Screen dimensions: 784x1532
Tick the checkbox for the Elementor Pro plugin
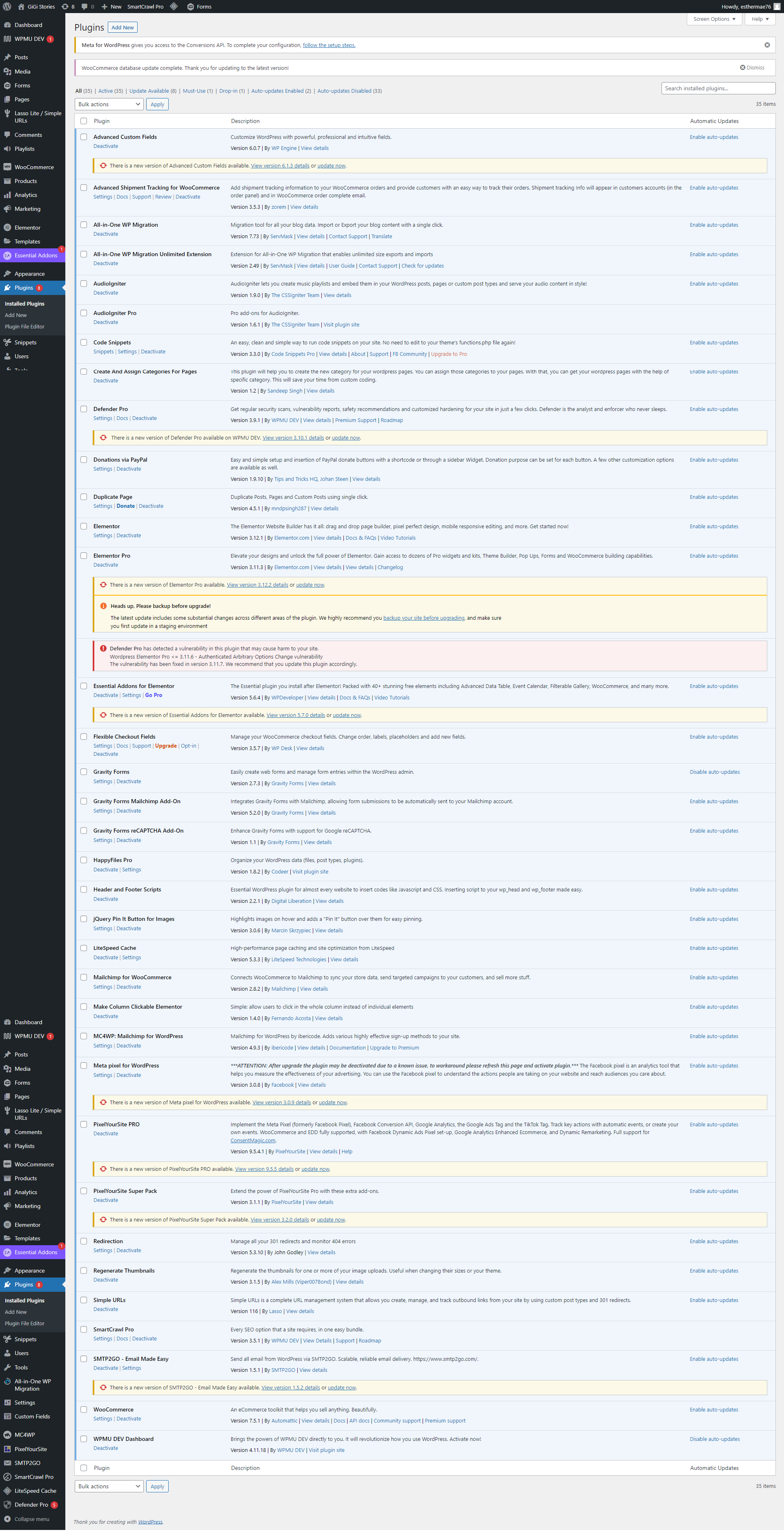tap(84, 556)
